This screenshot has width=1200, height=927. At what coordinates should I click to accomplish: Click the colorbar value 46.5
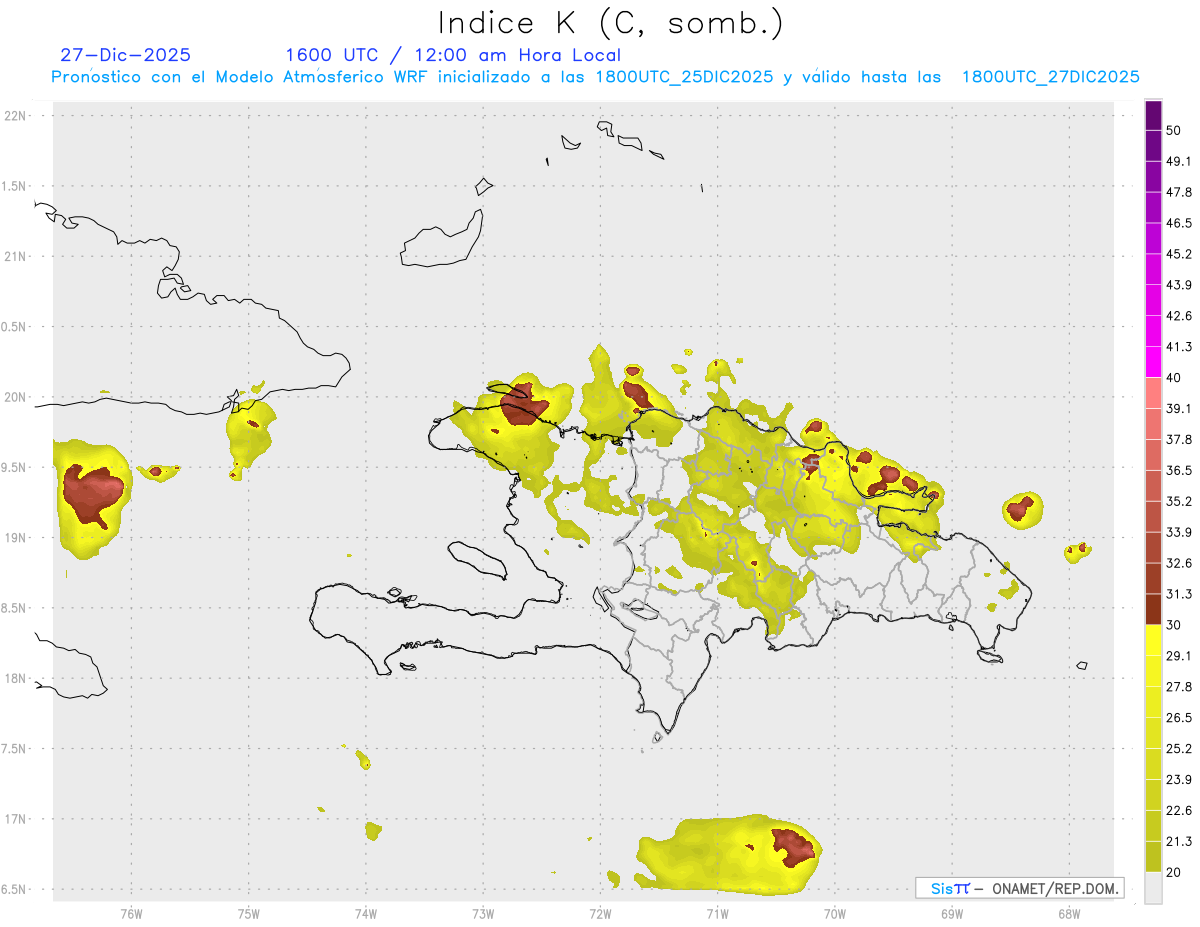(x=1178, y=223)
